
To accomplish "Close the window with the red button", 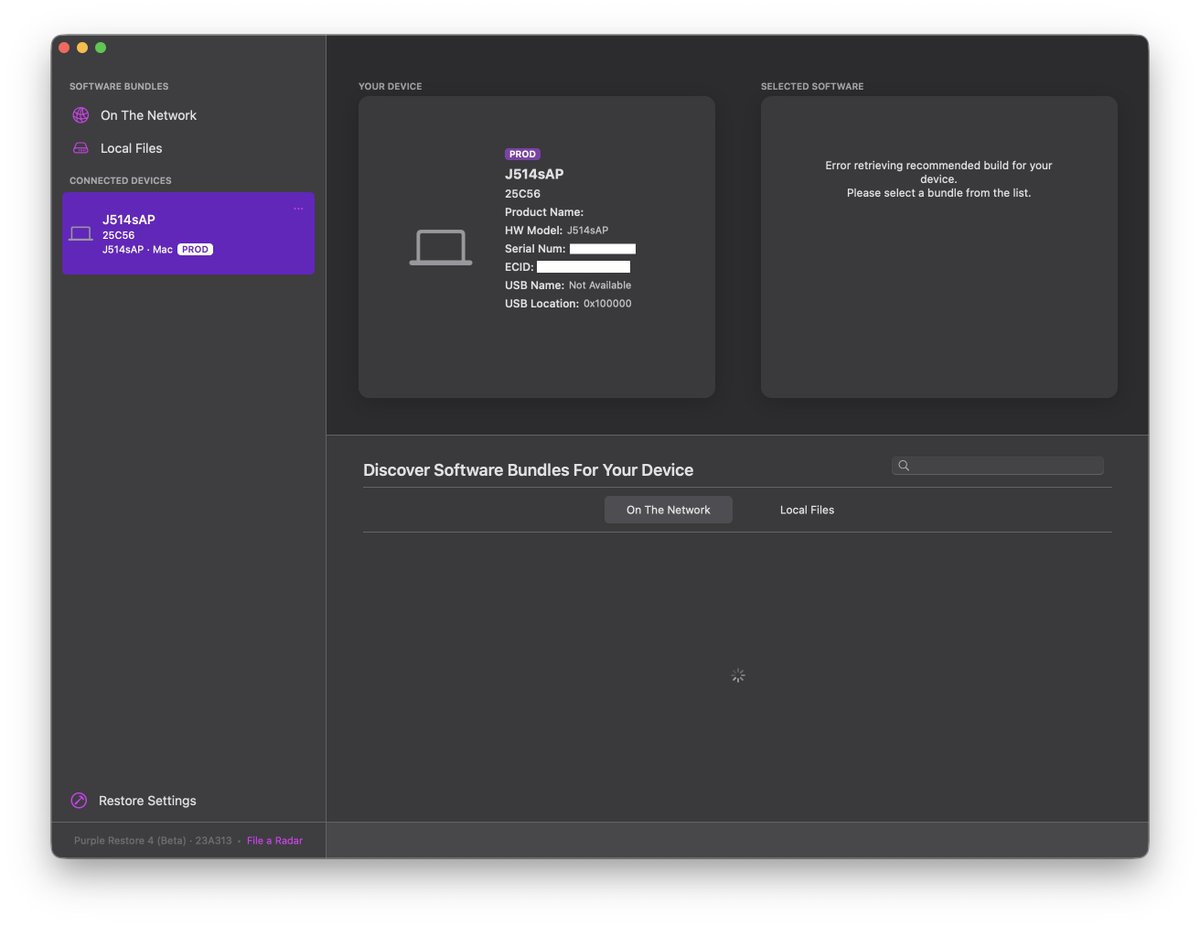I will pyautogui.click(x=64, y=48).
